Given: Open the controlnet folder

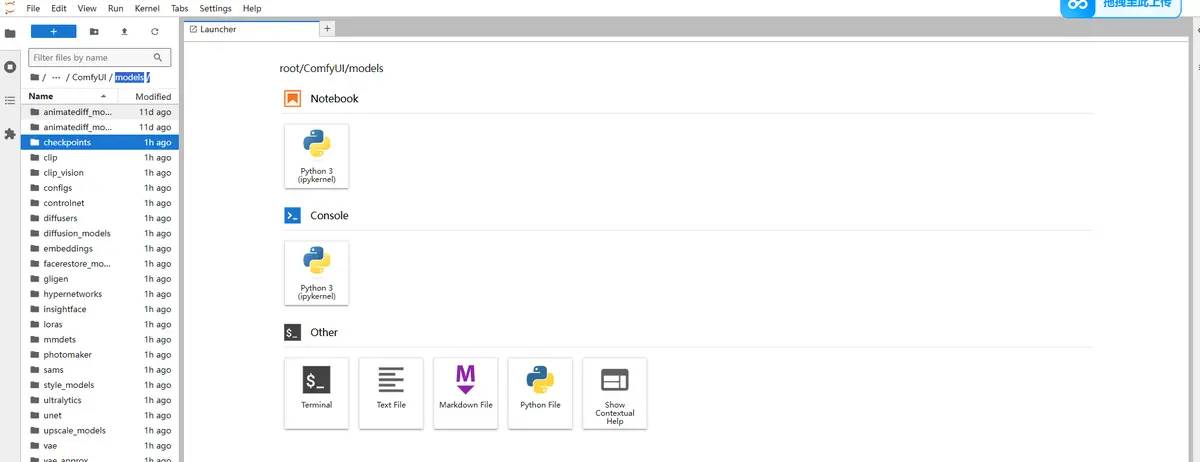Looking at the screenshot, I should coord(64,203).
